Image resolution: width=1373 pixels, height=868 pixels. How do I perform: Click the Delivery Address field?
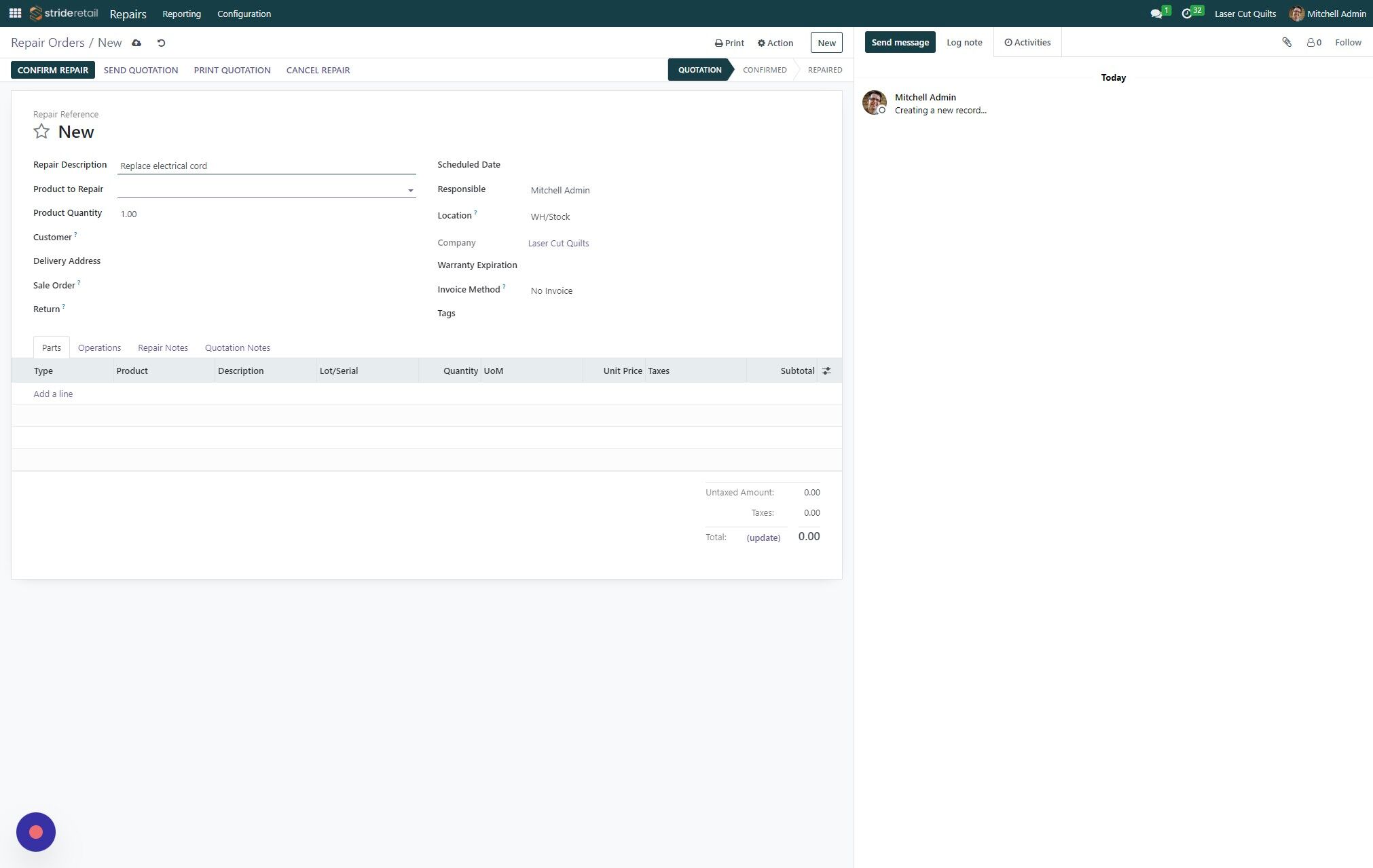click(266, 261)
